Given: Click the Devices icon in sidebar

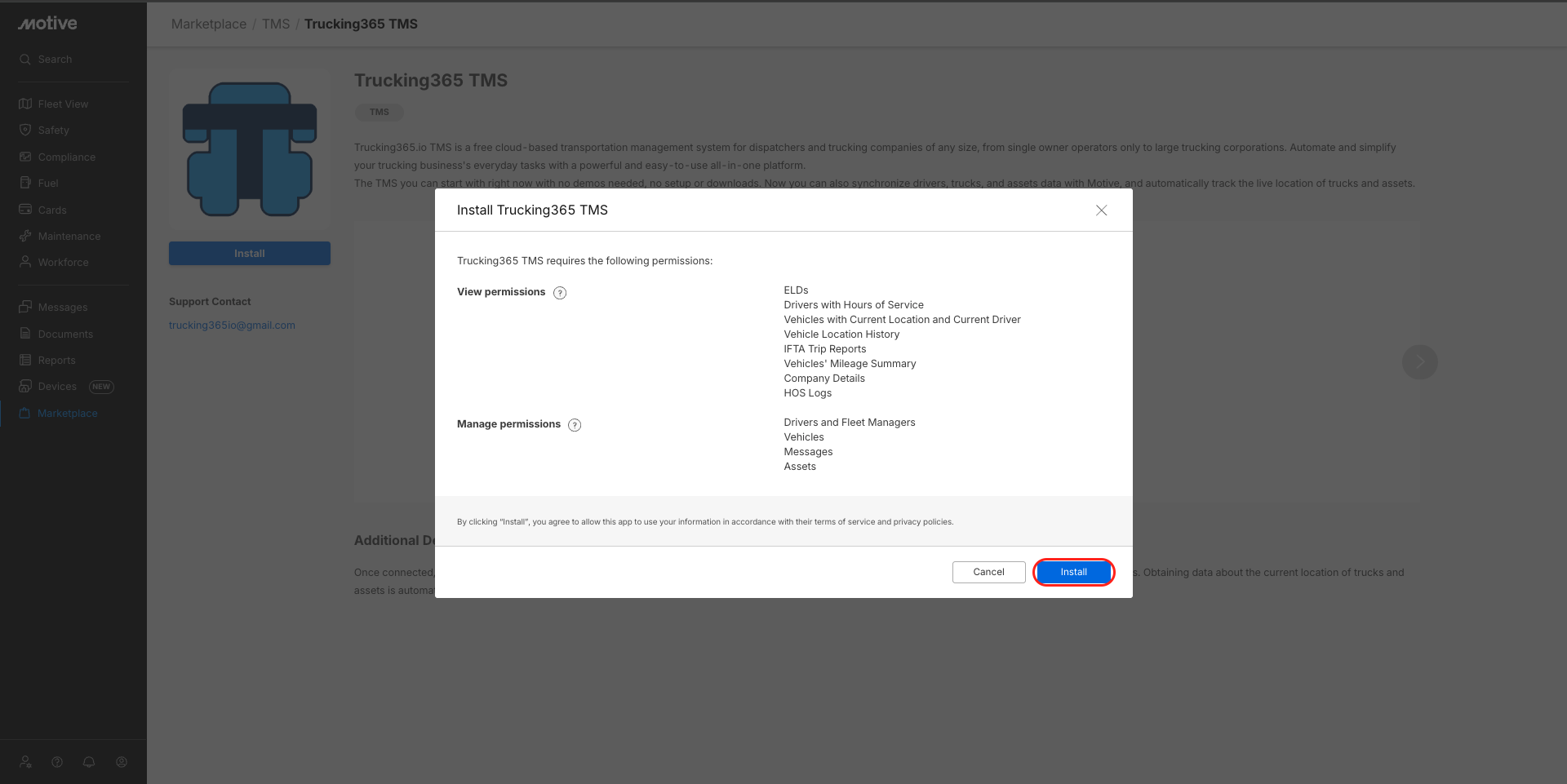Looking at the screenshot, I should (25, 386).
